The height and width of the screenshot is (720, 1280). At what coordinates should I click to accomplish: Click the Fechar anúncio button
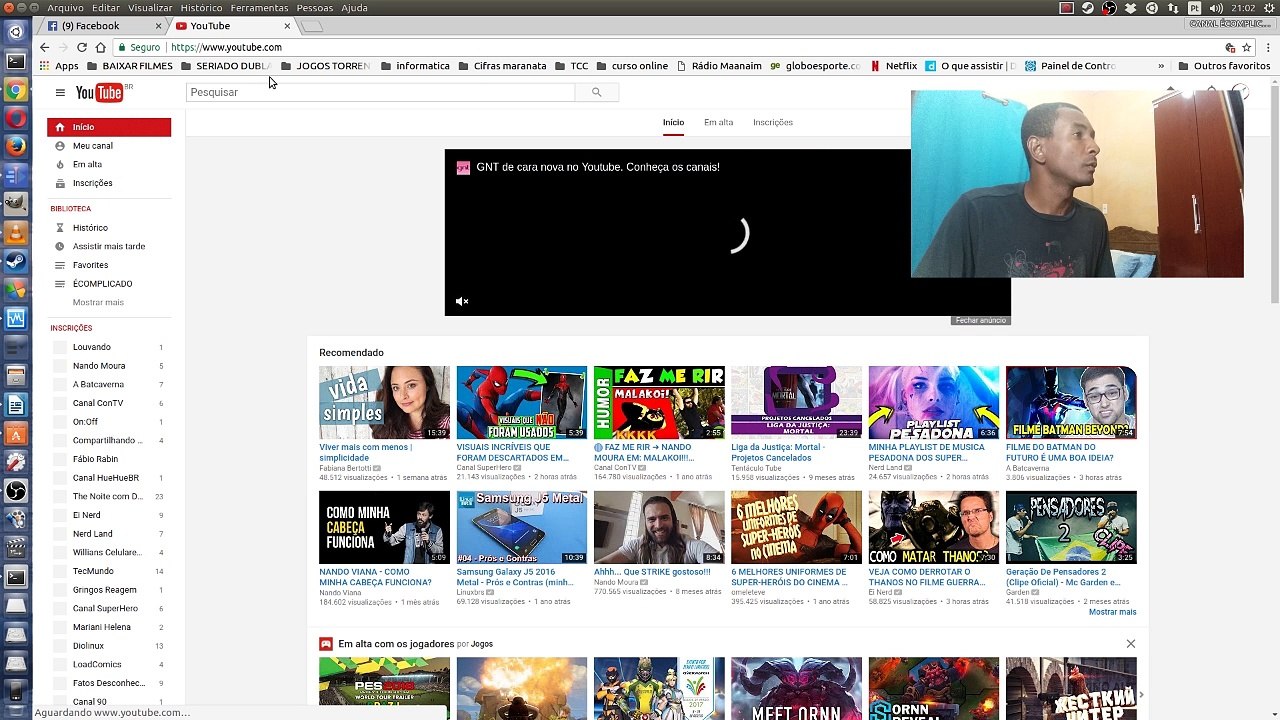point(980,320)
